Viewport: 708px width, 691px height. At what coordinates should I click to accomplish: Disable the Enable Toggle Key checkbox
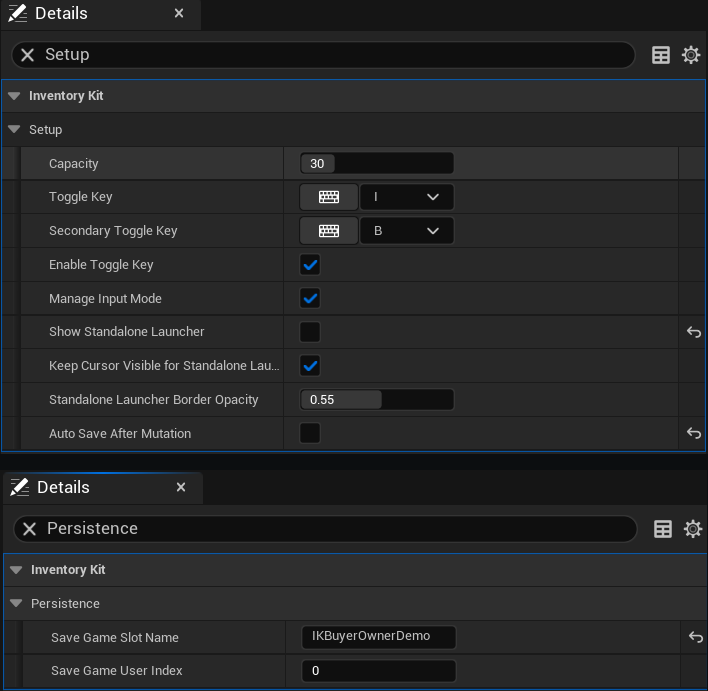tap(310, 265)
